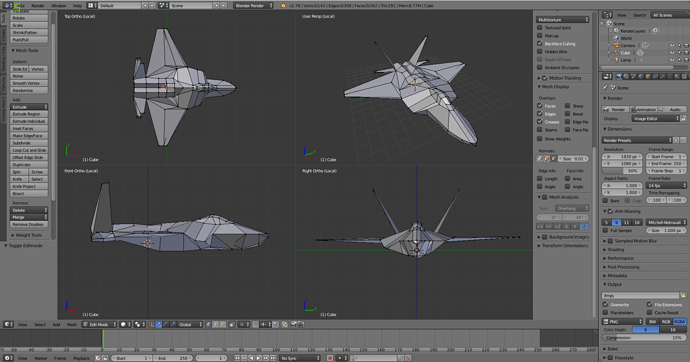
Task: Open the Help menu in the top bar
Action: [77, 6]
